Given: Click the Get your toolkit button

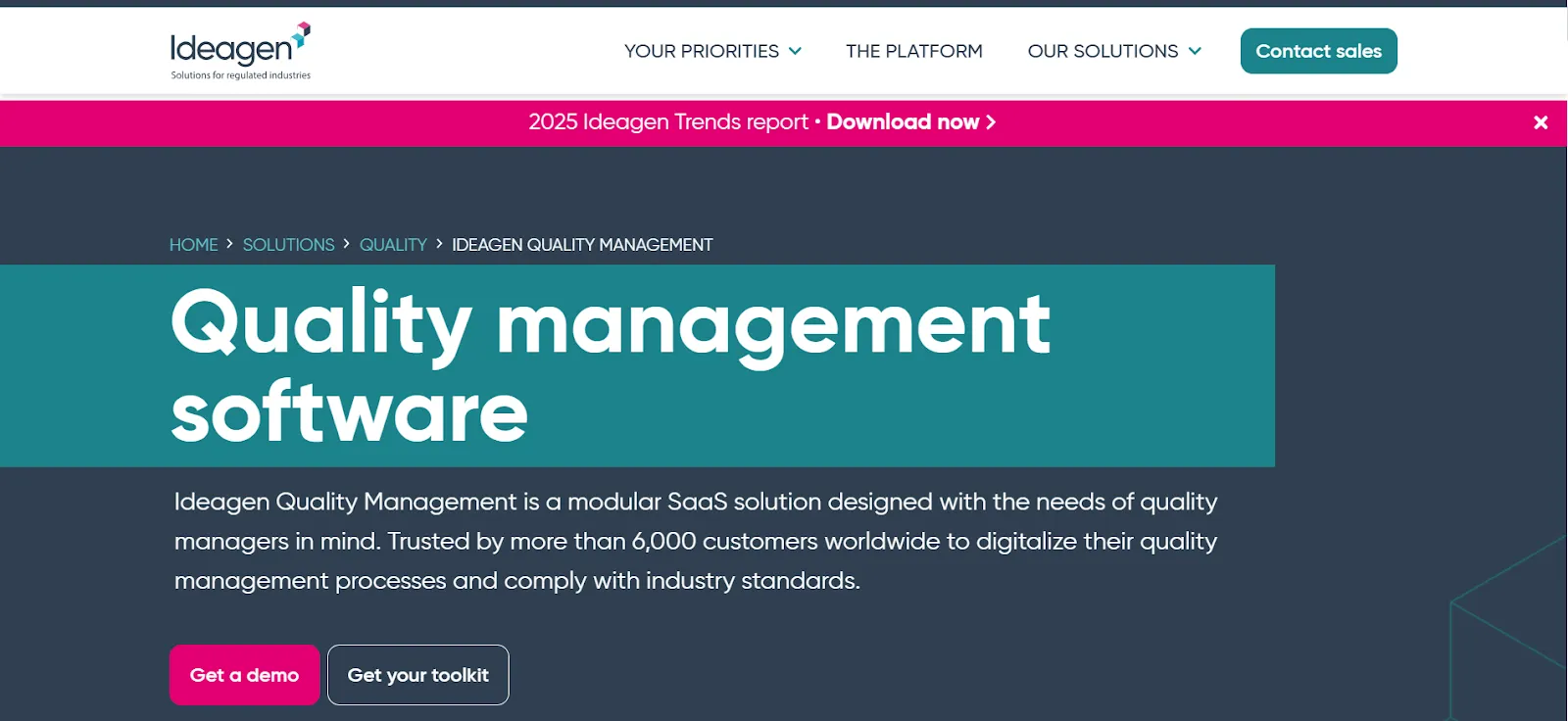Looking at the screenshot, I should click(x=418, y=675).
